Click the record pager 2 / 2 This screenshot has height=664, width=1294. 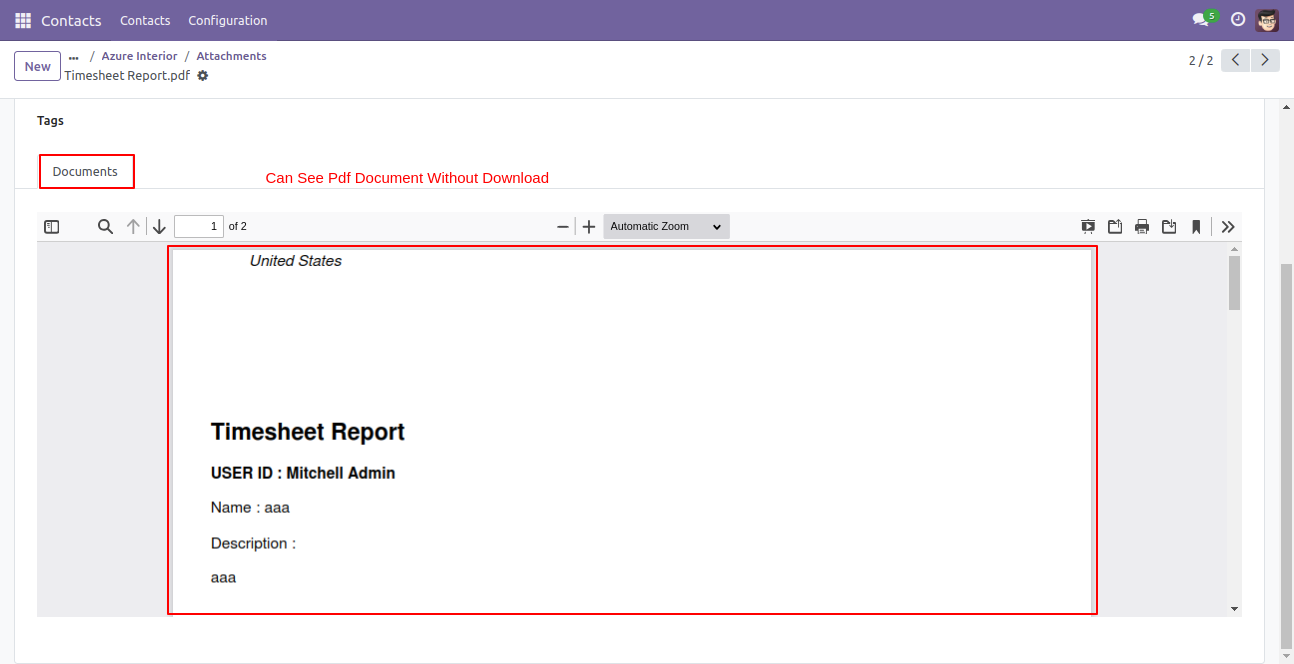coord(1201,61)
